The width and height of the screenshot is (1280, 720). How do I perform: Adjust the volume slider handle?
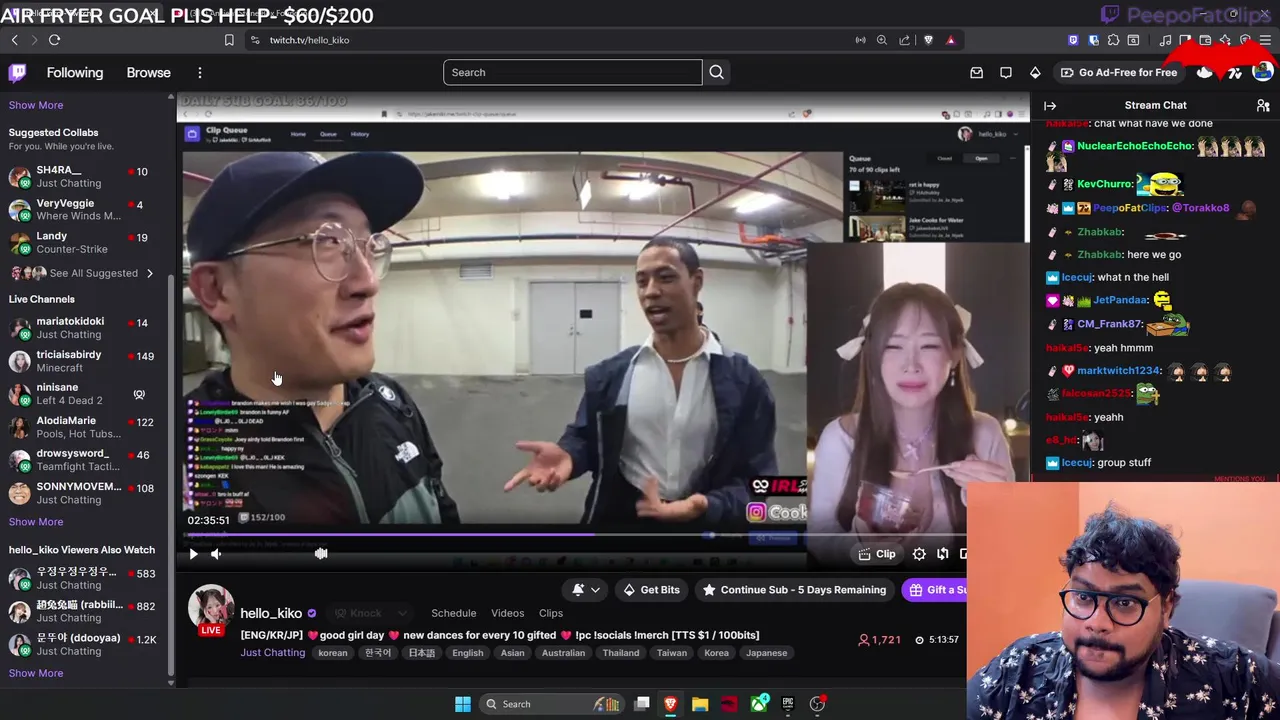(321, 553)
